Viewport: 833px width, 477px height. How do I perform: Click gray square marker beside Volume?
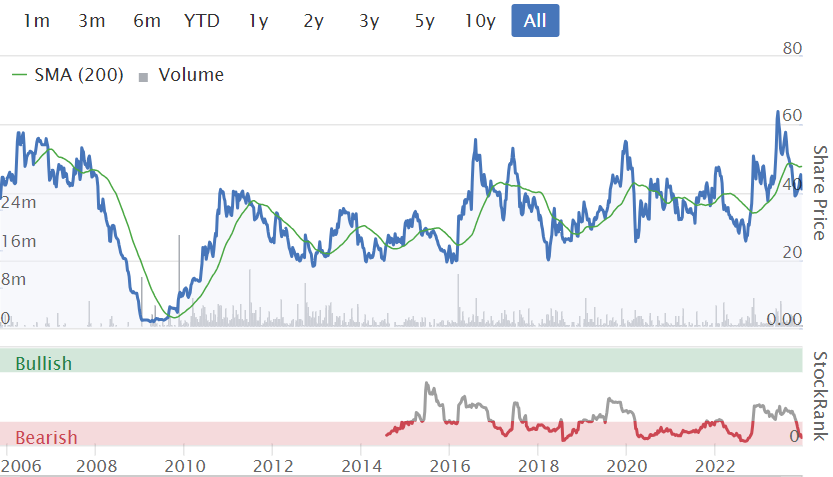143,77
